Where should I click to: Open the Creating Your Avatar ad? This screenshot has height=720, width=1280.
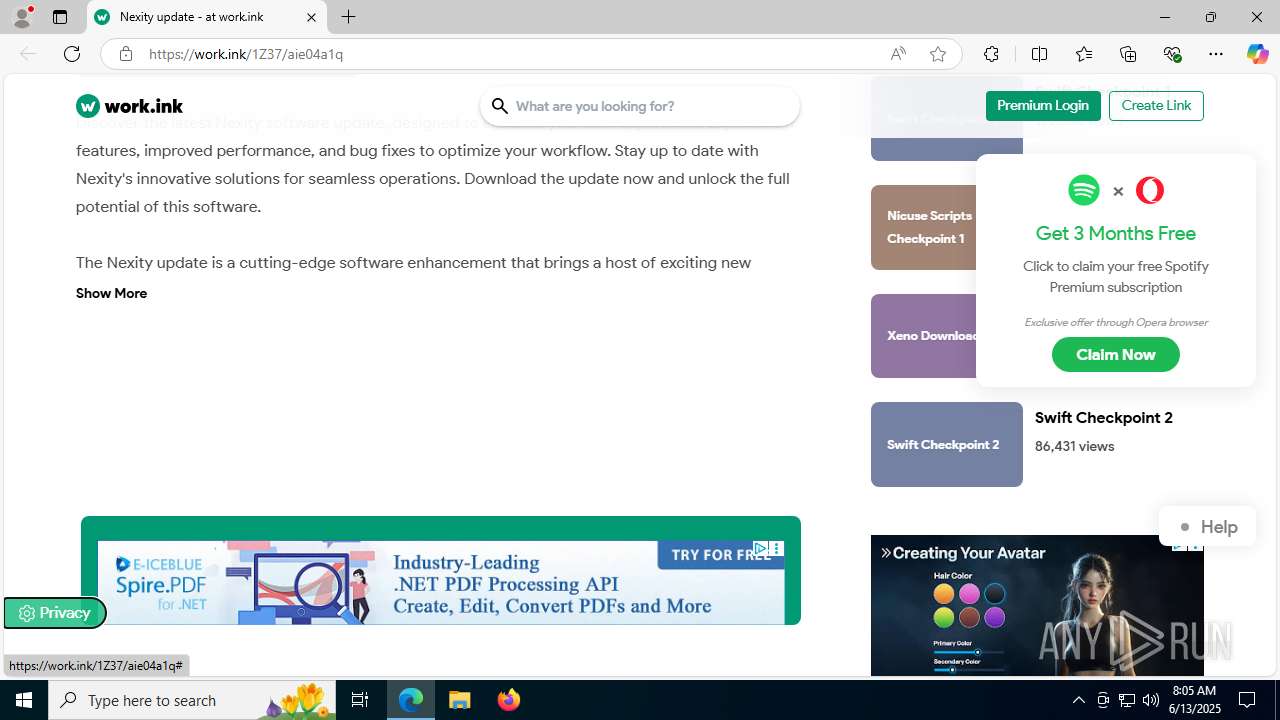(x=1037, y=605)
